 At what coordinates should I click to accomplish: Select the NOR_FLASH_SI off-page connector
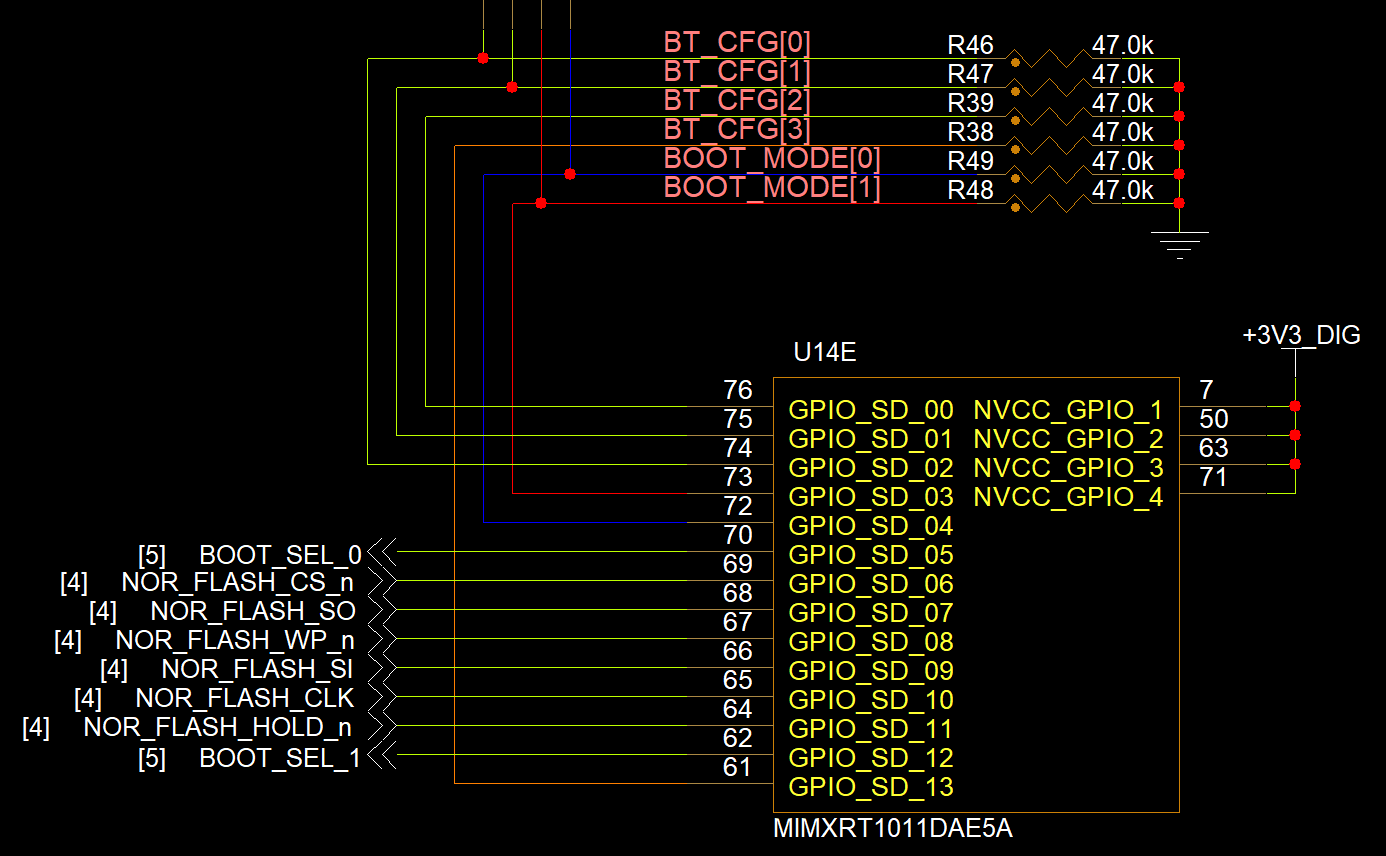[x=382, y=667]
